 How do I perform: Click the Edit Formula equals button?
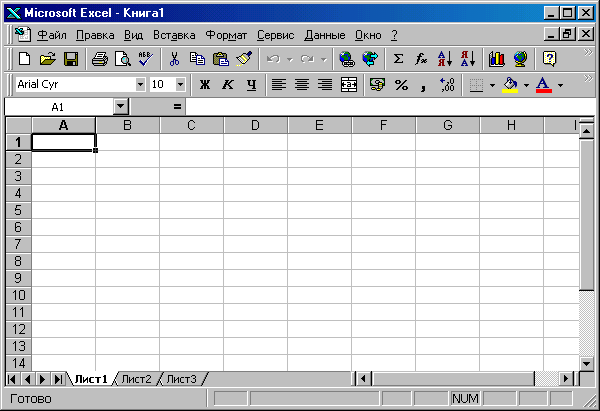click(177, 107)
